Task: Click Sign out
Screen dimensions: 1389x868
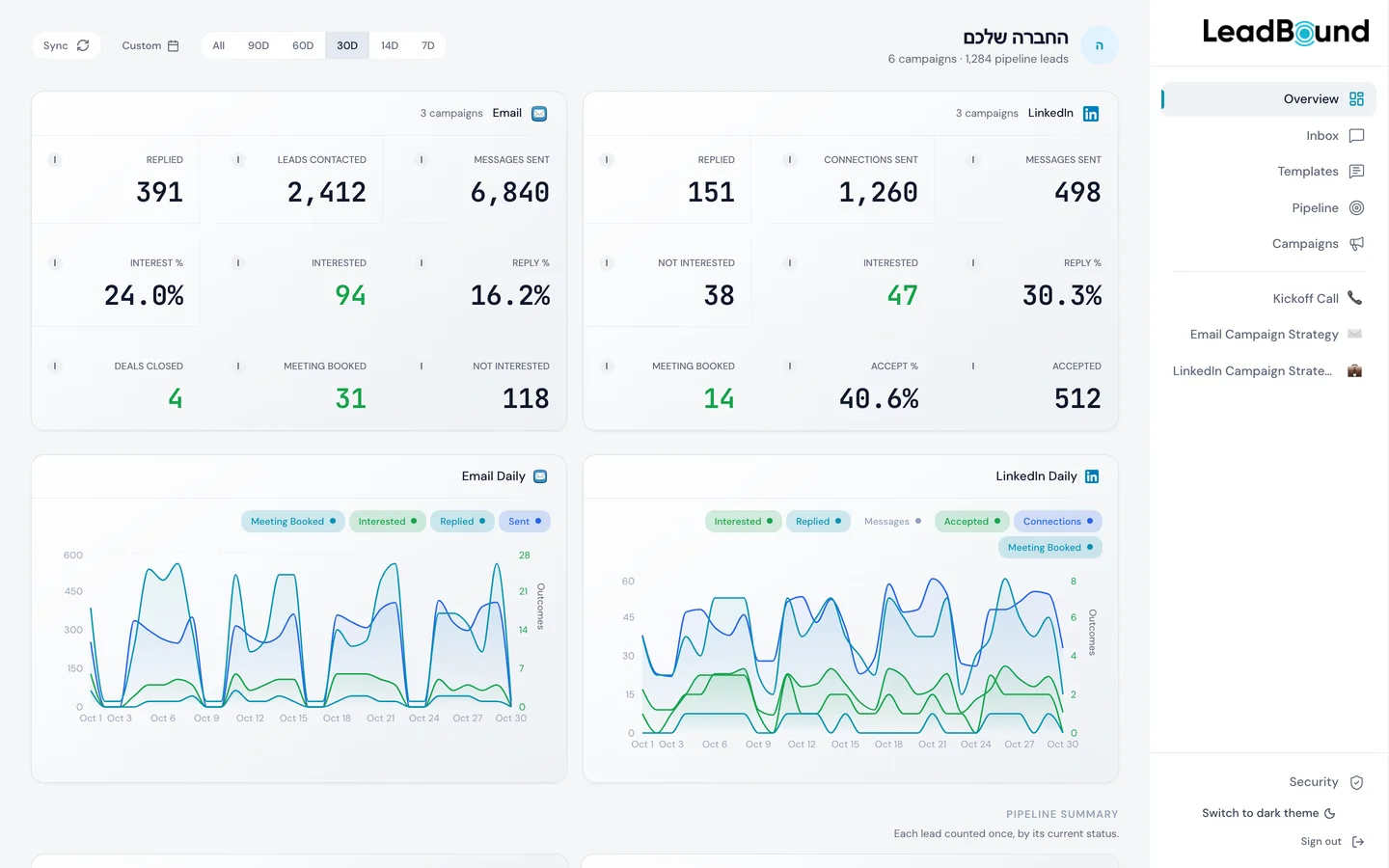Action: point(1332,842)
